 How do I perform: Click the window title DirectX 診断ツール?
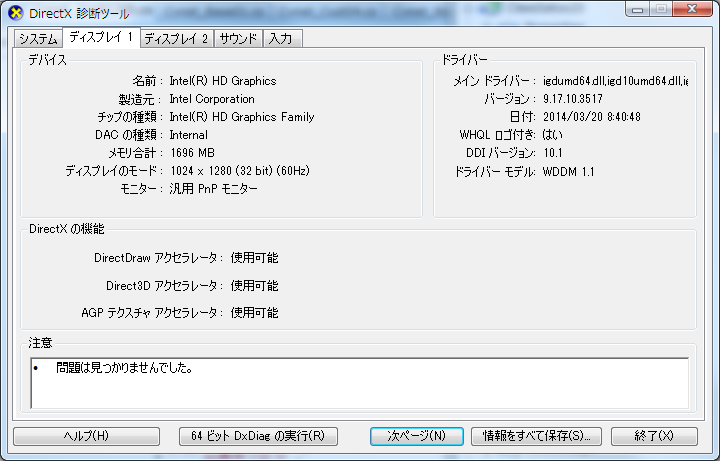[x=79, y=14]
